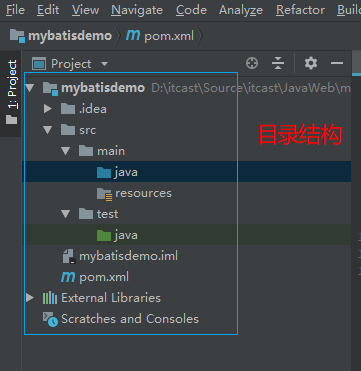Image resolution: width=361 pixels, height=371 pixels.
Task: Select the green java test folder
Action: 187,235
